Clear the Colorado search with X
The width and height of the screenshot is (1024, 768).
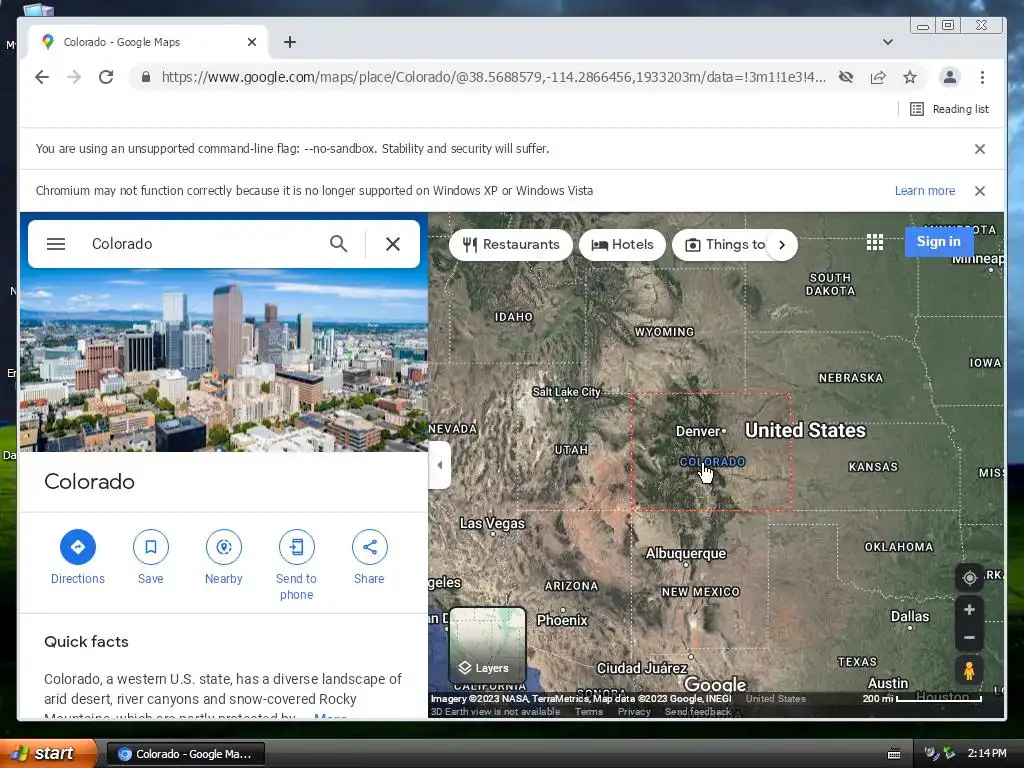pos(392,244)
